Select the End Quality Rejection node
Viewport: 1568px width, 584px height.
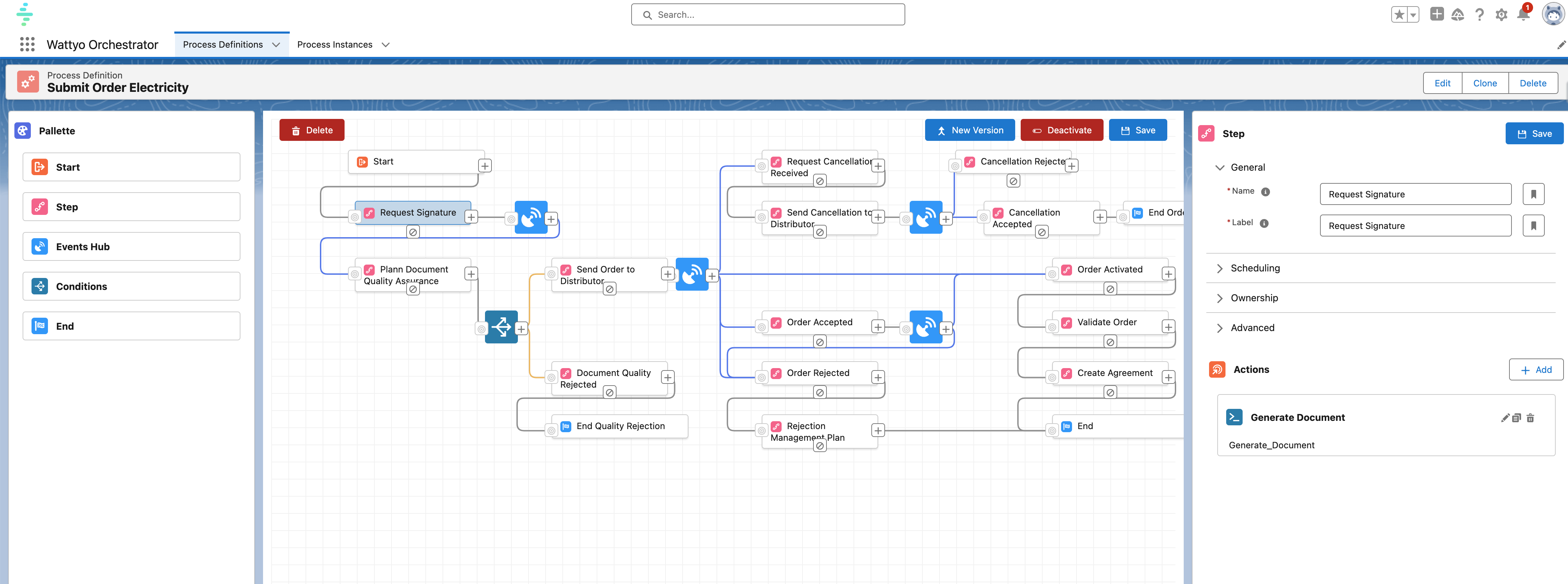[620, 426]
